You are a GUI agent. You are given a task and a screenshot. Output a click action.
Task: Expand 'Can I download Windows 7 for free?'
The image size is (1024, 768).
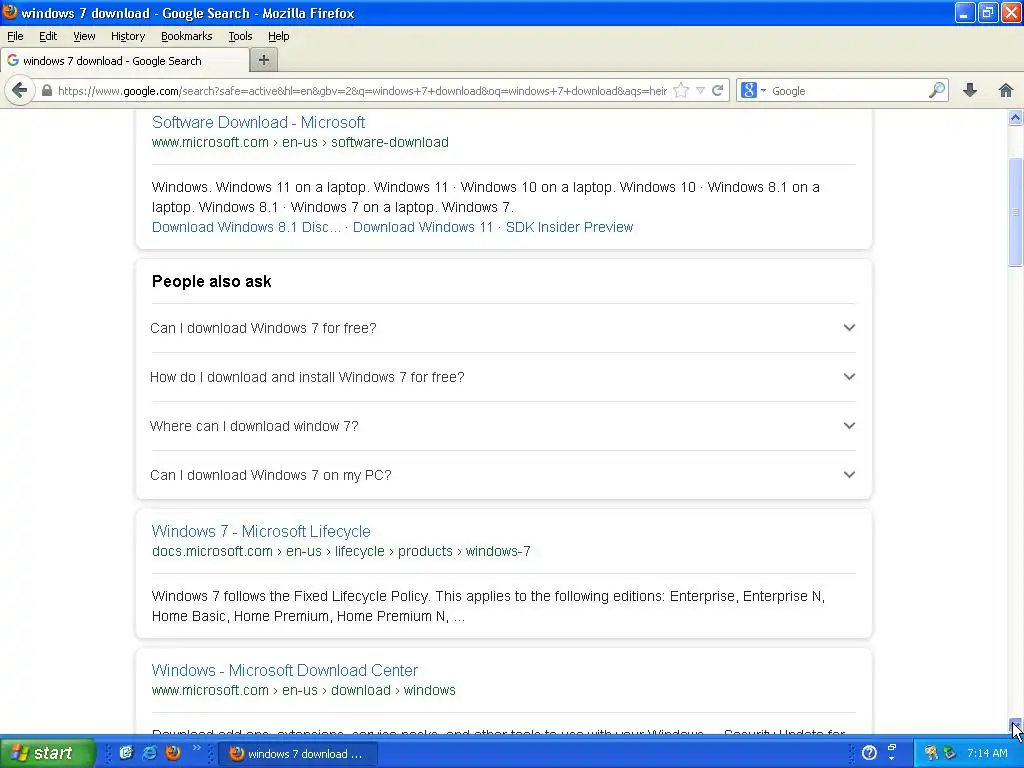[503, 328]
